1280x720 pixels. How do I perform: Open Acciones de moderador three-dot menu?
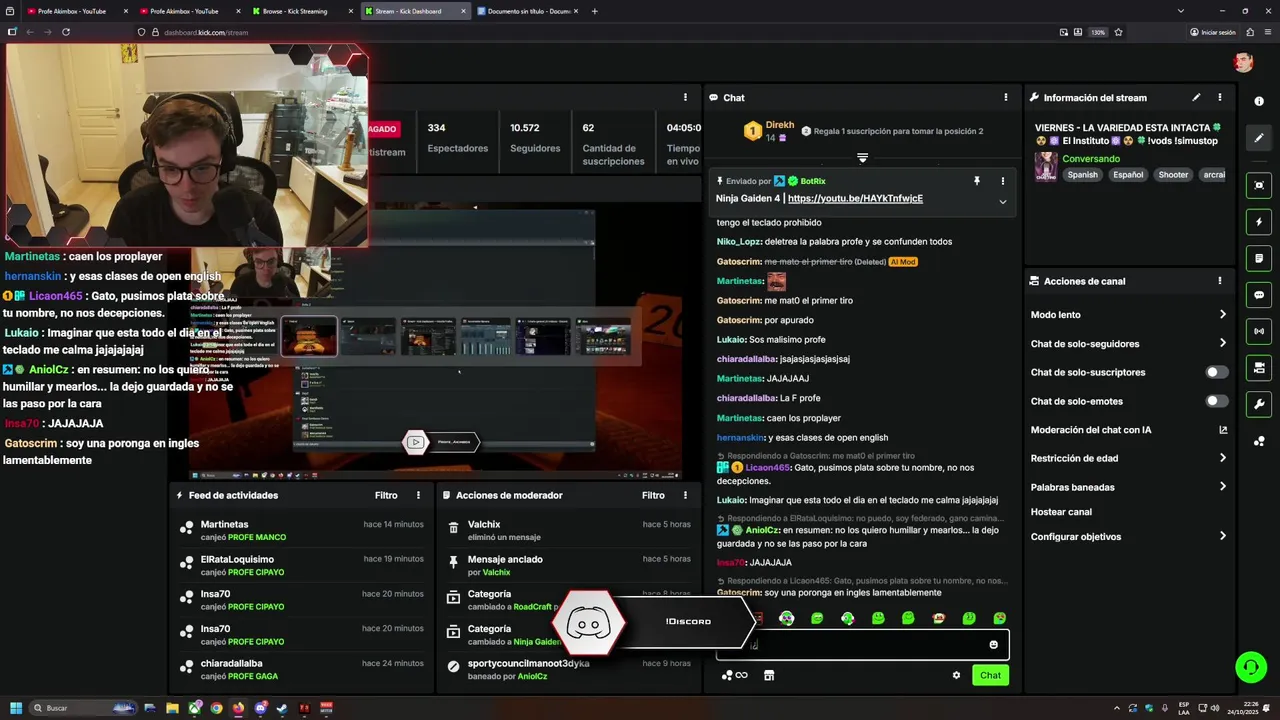pos(685,495)
